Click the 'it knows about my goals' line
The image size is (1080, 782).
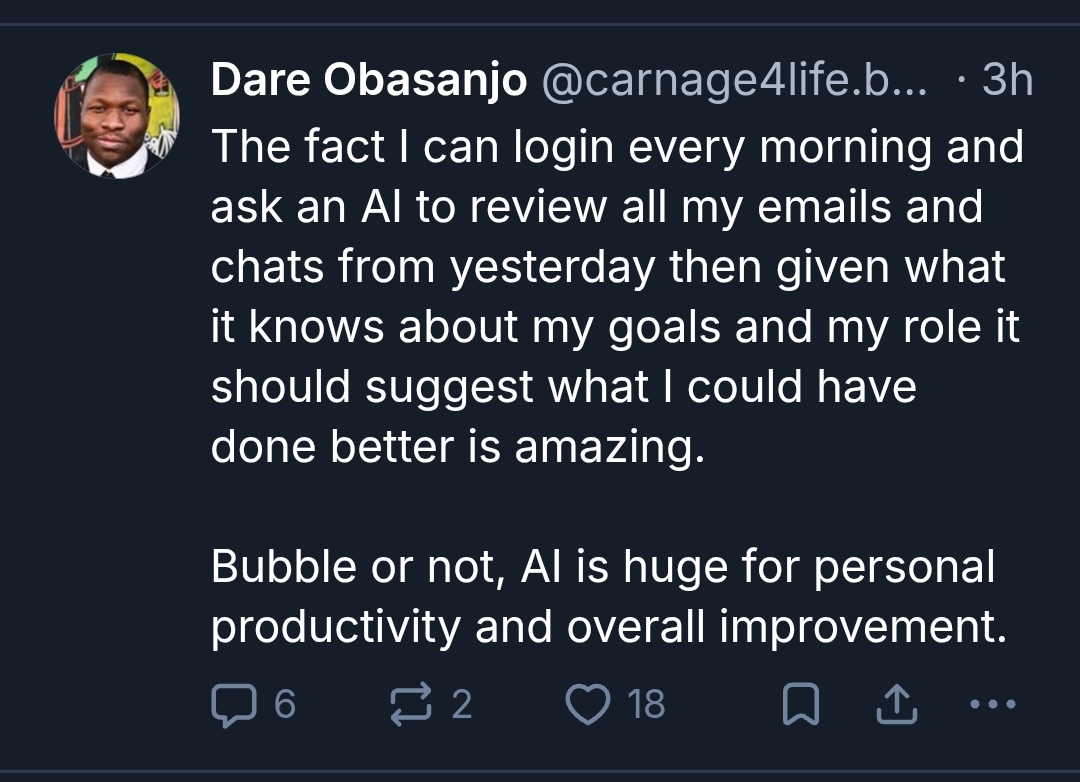[615, 327]
